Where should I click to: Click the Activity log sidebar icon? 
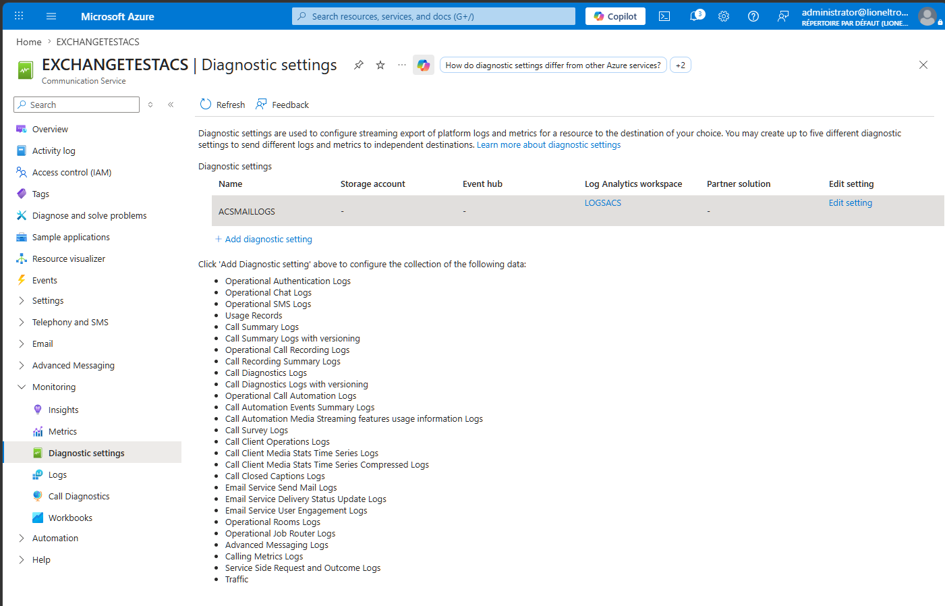22,151
